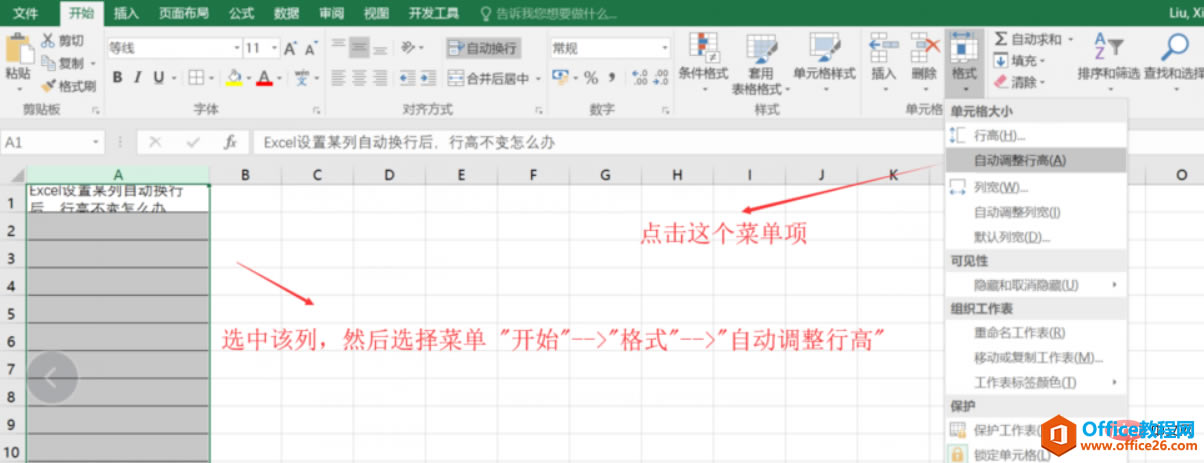The width and height of the screenshot is (1204, 463).
Task: Expand the Name Box dropdown next to A1
Action: 96,143
